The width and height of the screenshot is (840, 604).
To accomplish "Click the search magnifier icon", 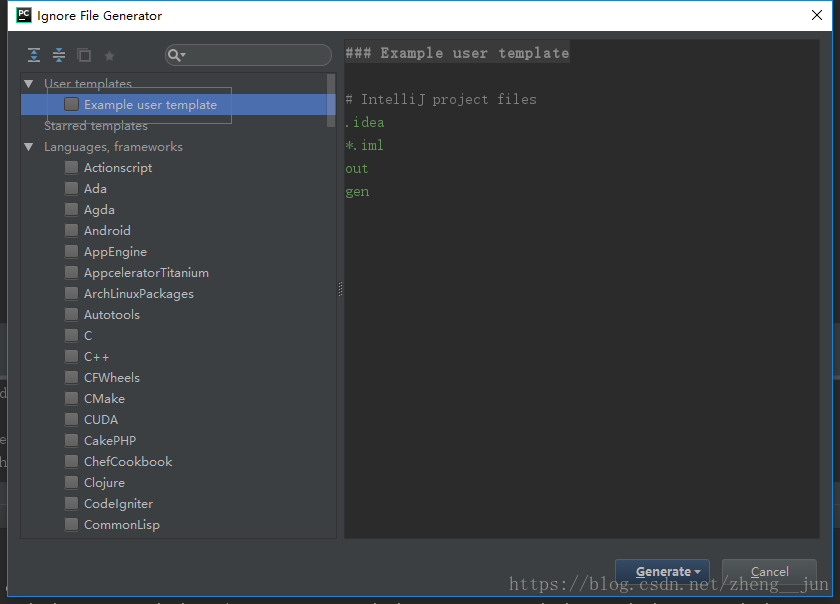I will click(174, 55).
